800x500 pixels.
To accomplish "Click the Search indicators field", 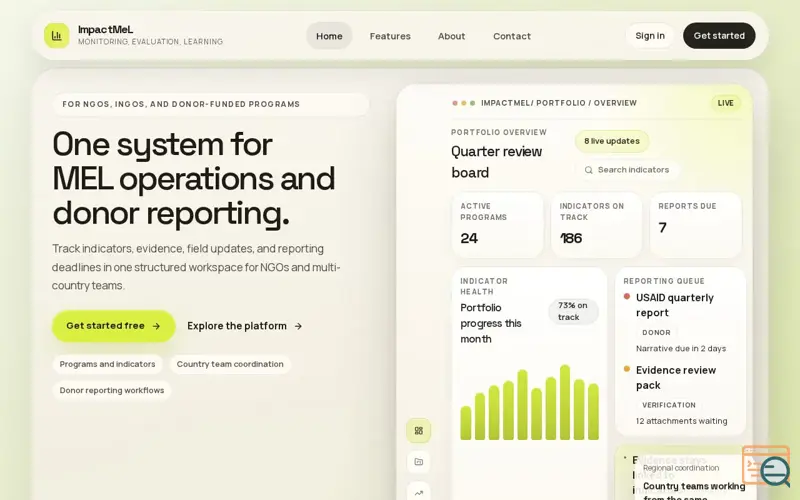I will [x=627, y=170].
